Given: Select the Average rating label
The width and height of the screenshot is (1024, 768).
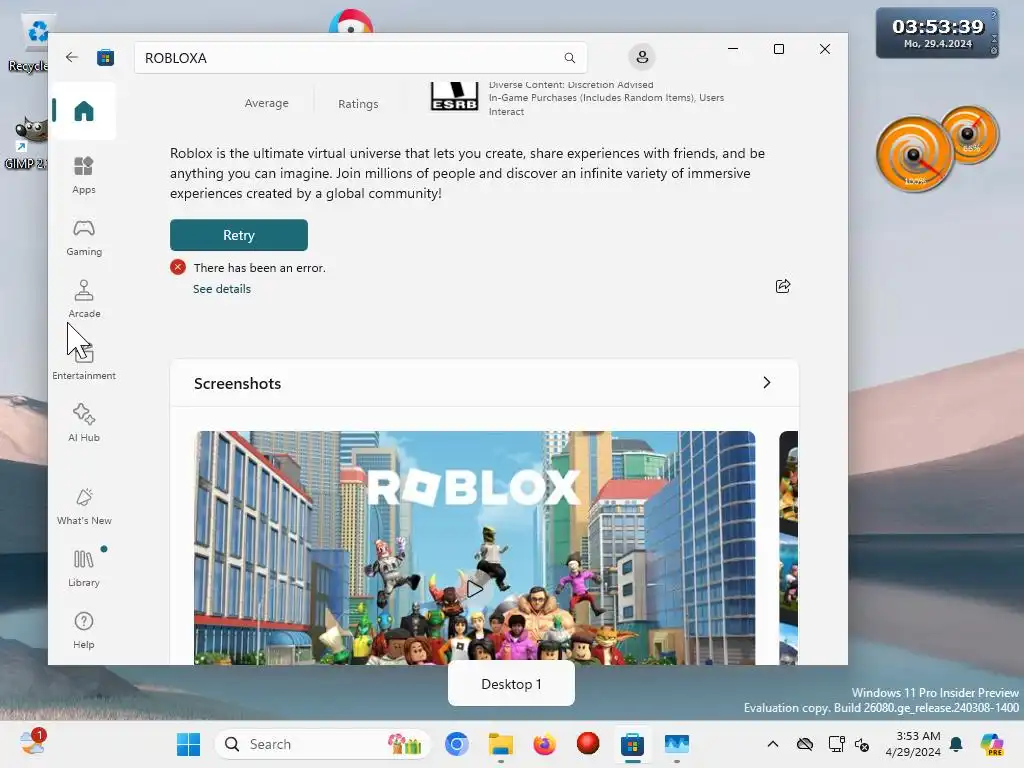Looking at the screenshot, I should pos(266,103).
